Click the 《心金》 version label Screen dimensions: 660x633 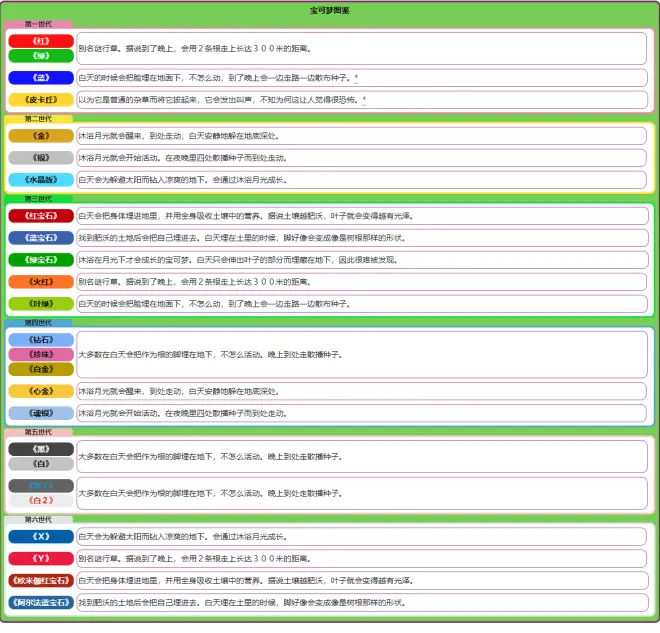coord(41,391)
